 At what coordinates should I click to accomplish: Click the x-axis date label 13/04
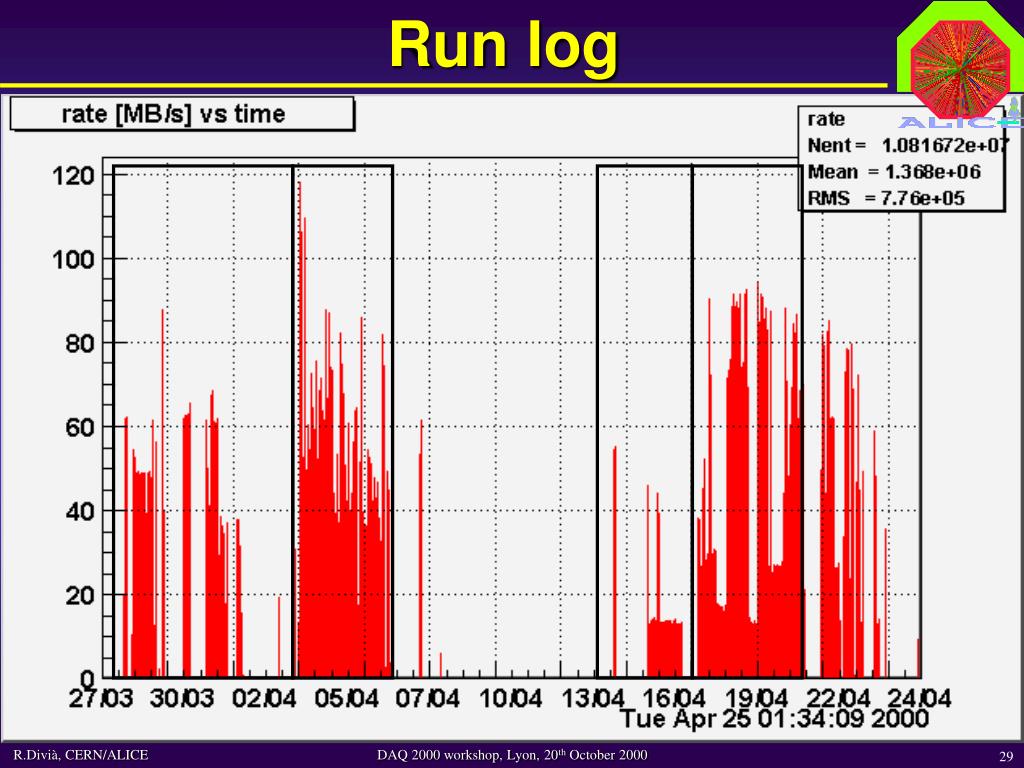(593, 698)
